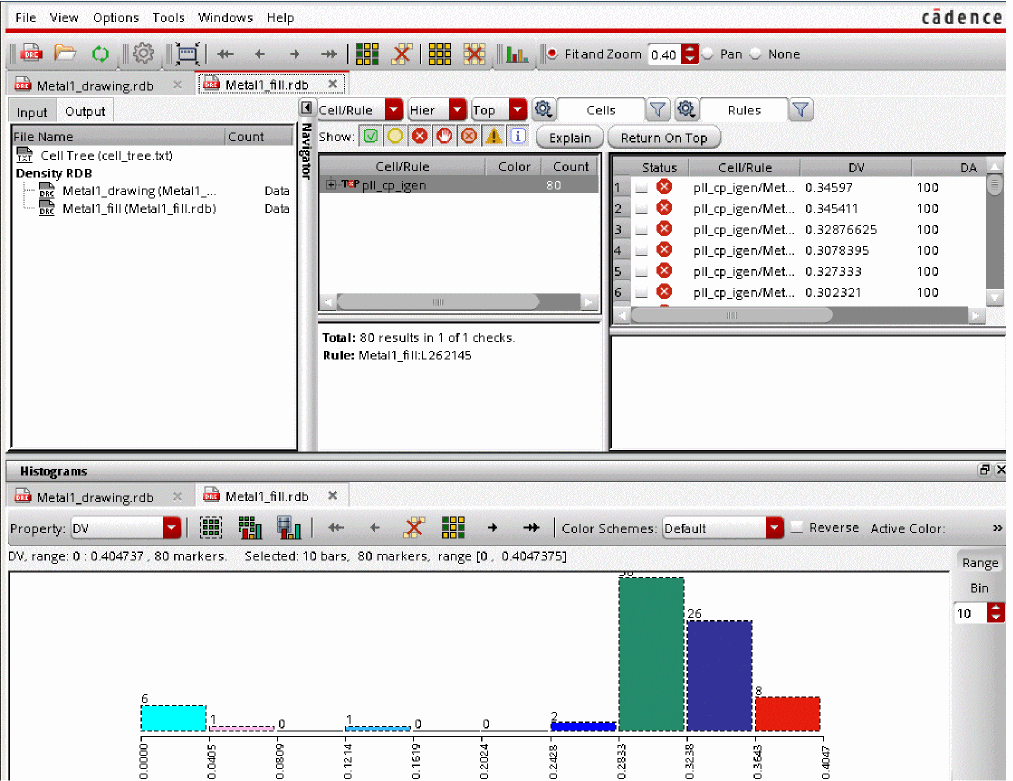Switch to the Input tab
Image resolution: width=1013 pixels, height=781 pixels.
[x=32, y=112]
